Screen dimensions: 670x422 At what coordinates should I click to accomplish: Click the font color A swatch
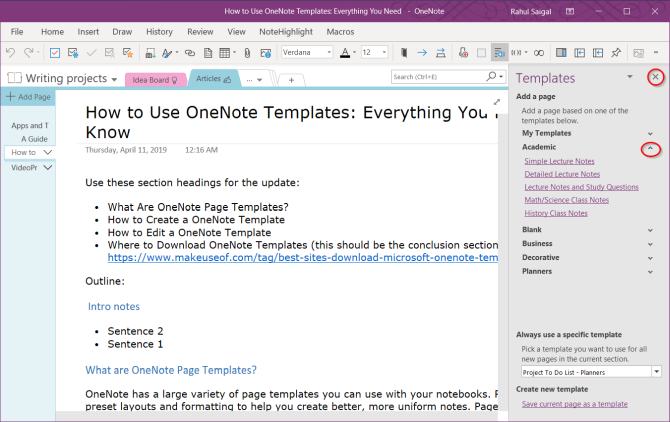(x=345, y=53)
